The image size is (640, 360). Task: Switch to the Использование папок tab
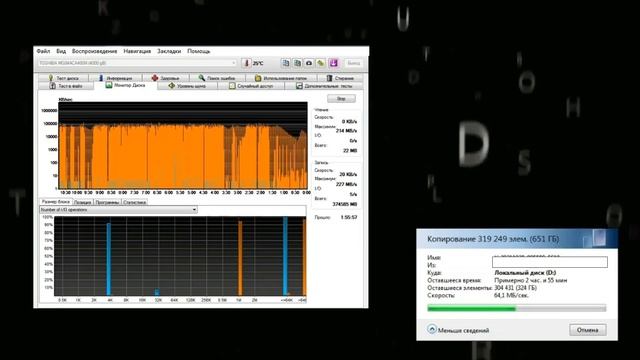click(280, 78)
